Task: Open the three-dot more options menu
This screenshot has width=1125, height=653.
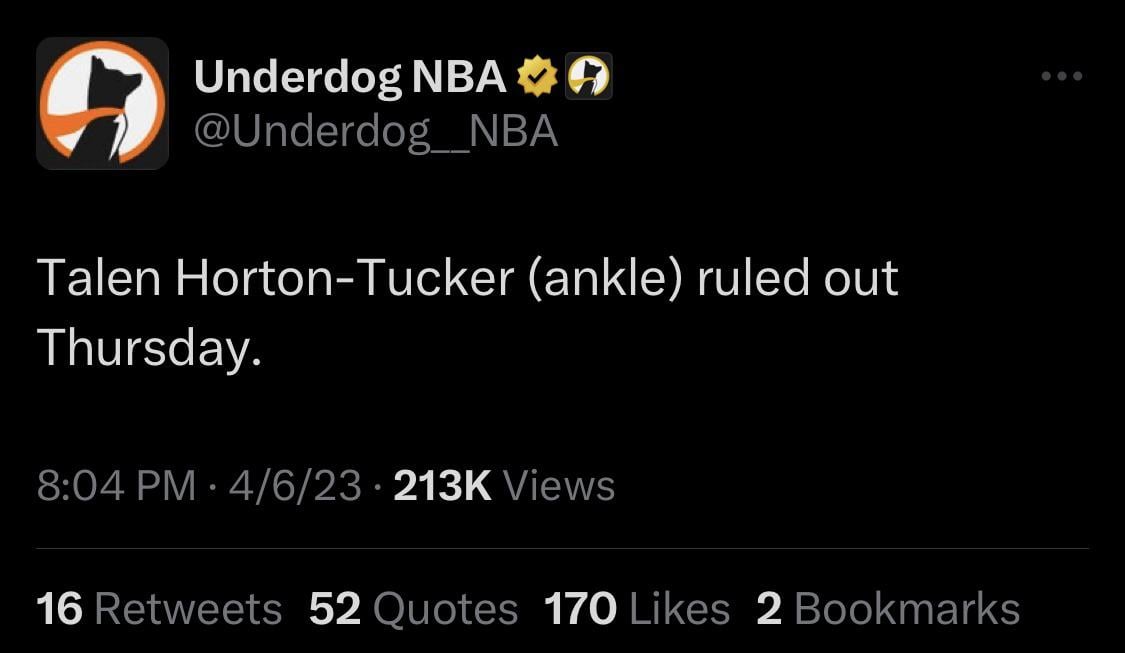Action: pos(1061,76)
